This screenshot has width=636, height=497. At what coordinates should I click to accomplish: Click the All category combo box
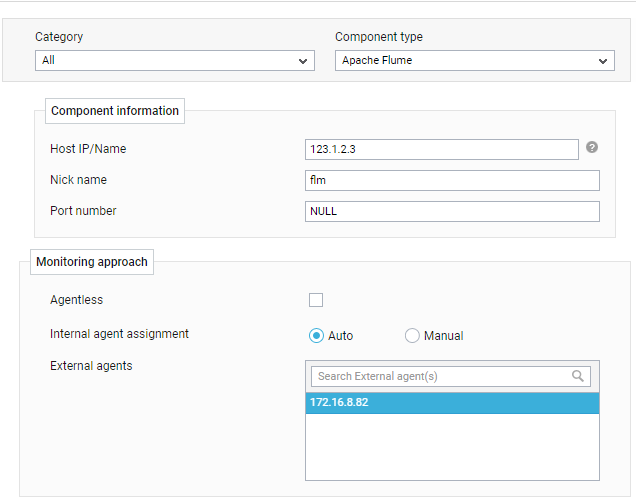[175, 60]
